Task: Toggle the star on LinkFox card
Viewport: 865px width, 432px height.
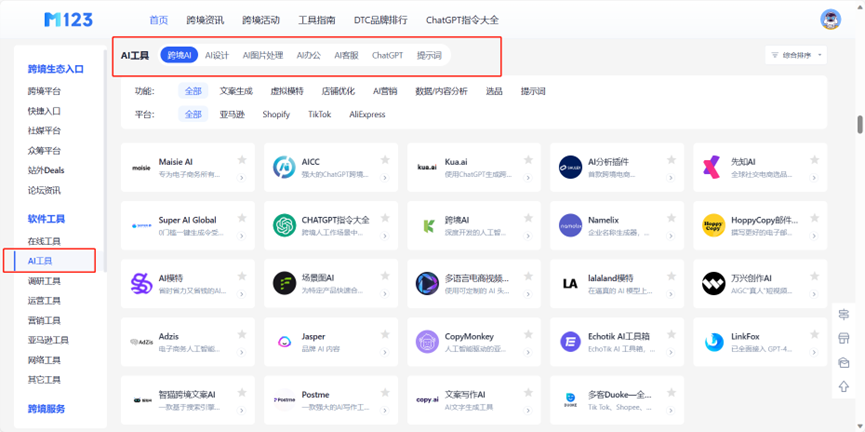Action: 814,334
